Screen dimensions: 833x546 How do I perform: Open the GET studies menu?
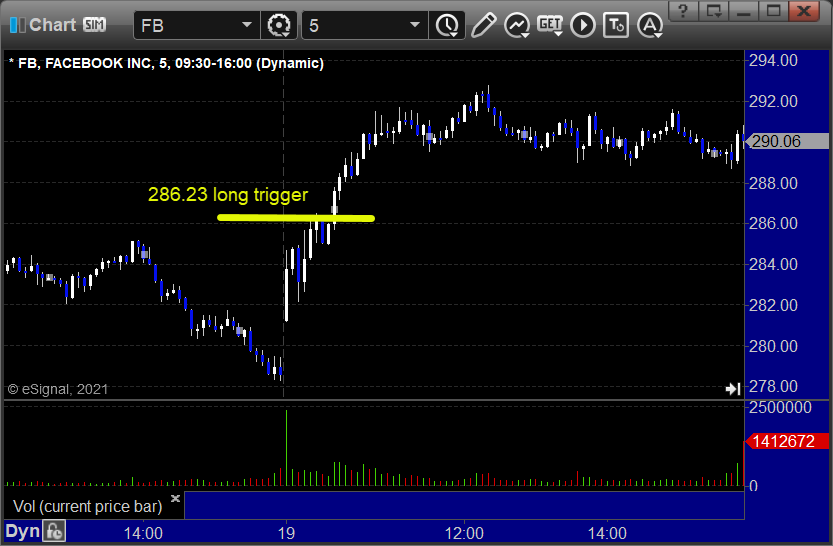[x=550, y=25]
